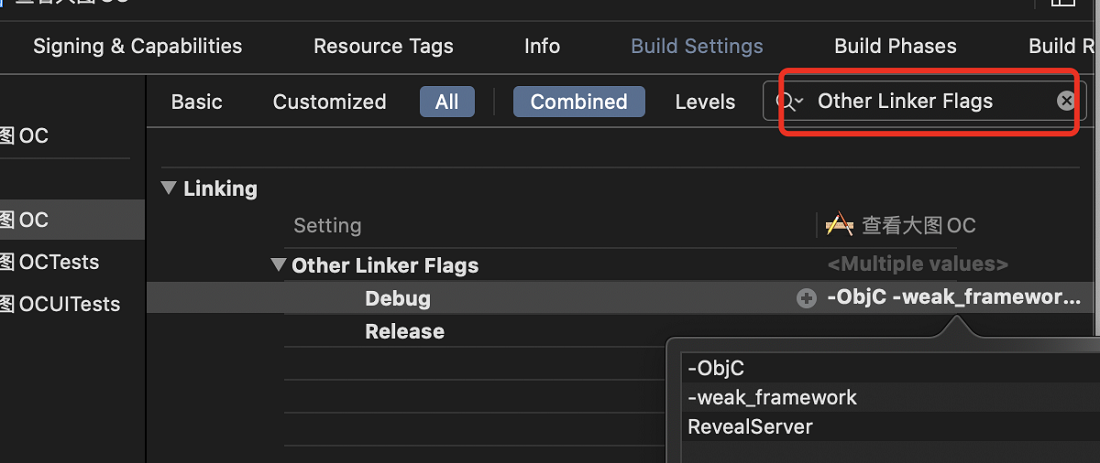The height and width of the screenshot is (463, 1100).
Task: Open the search magnifier filter options
Action: coord(789,101)
